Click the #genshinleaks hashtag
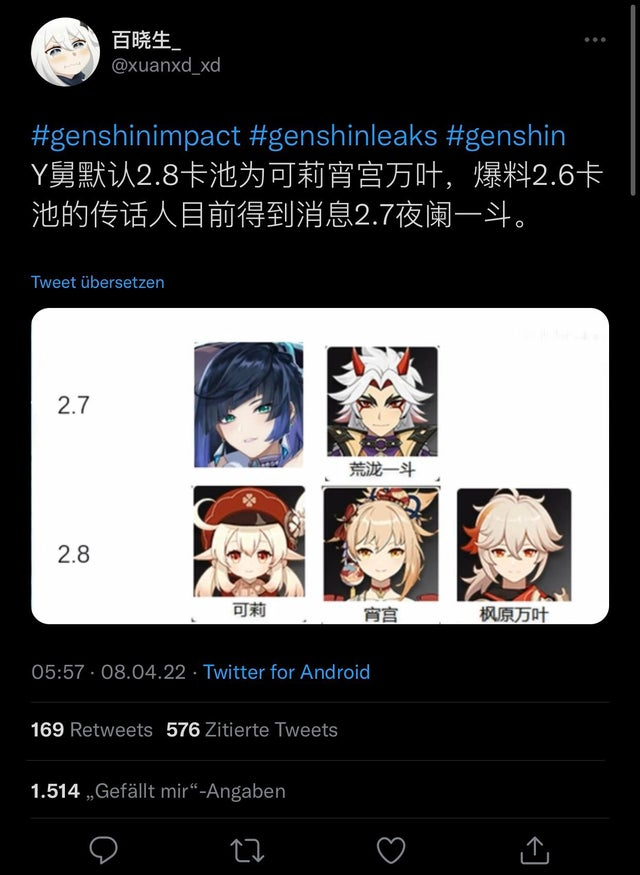Screen dimensions: 640x875 click(x=343, y=136)
